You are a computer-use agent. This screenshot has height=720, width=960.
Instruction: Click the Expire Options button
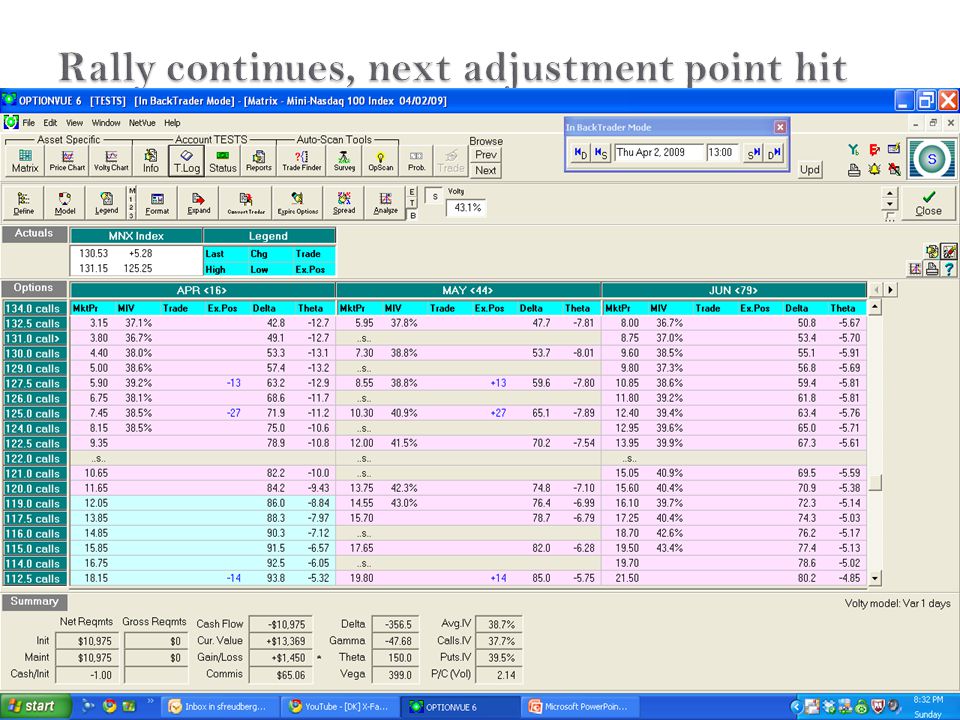[298, 203]
